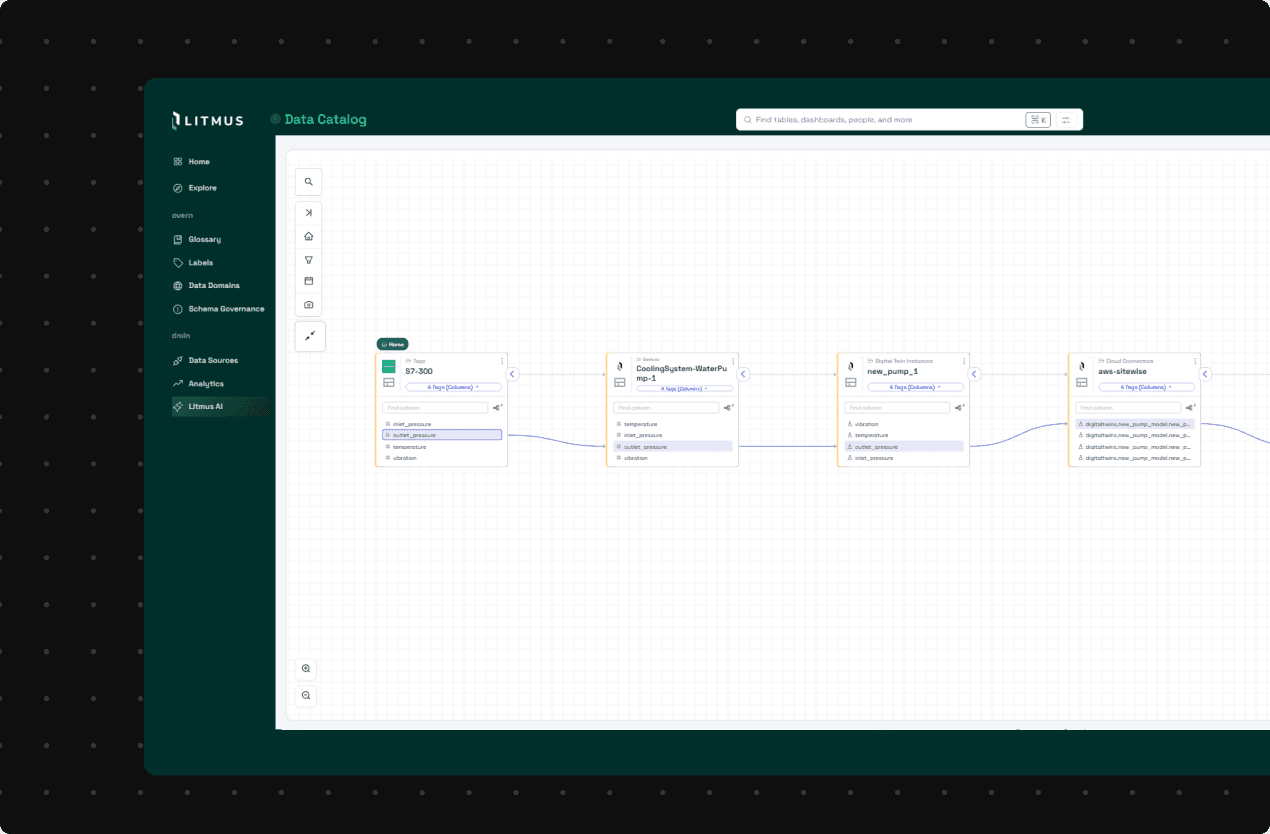
Task: Click the left chevron beside the aws-sitewise node
Action: (x=1205, y=373)
